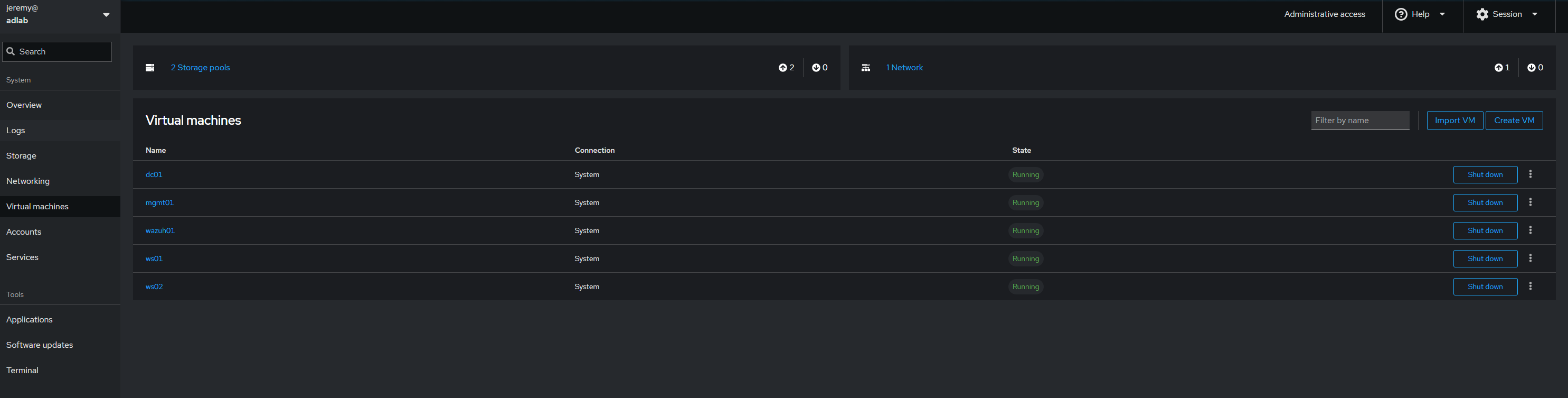This screenshot has height=398, width=1568.
Task: Focus the Filter by name field
Action: [1360, 120]
